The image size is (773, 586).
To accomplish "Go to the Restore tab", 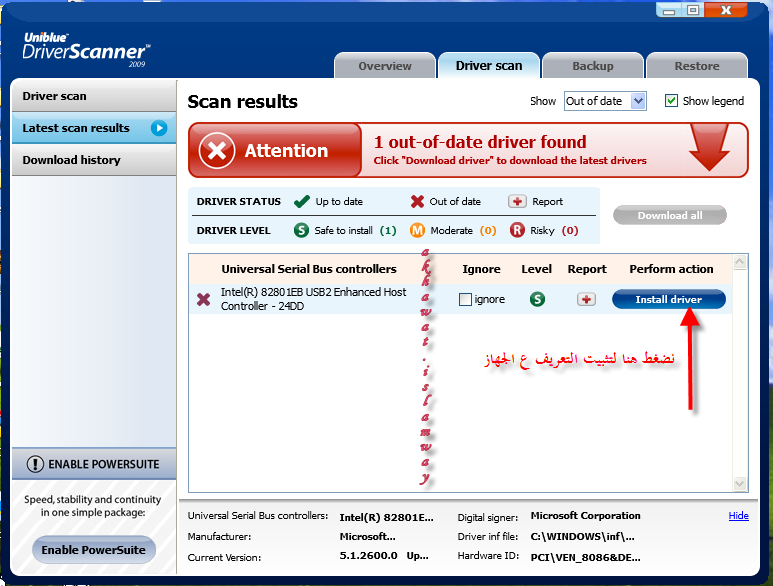I will coord(697,66).
